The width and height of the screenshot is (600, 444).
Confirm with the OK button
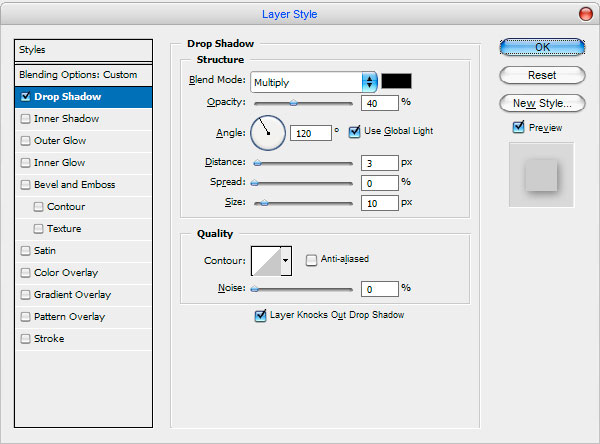click(x=542, y=47)
